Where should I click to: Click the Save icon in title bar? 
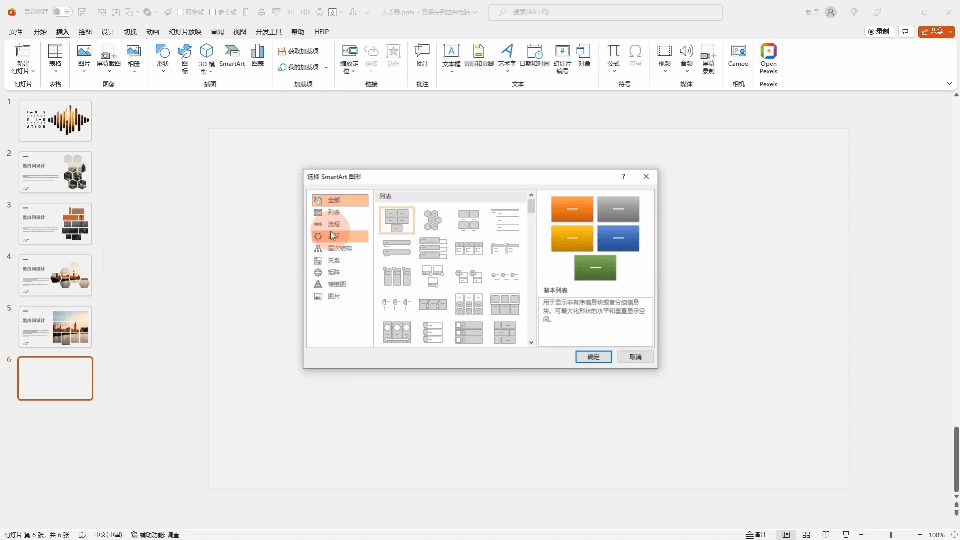point(82,12)
